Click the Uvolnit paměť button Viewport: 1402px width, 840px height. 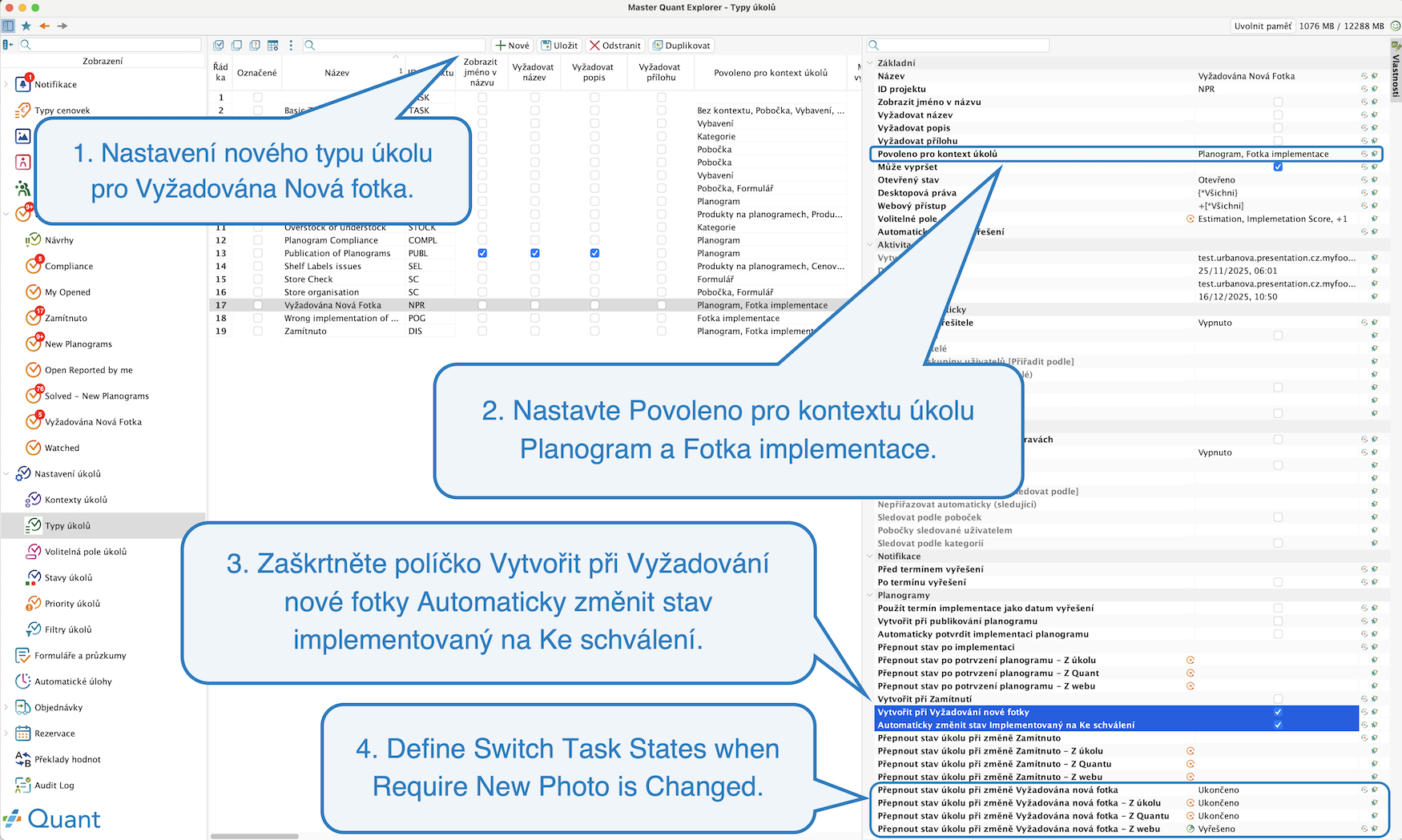1263,26
